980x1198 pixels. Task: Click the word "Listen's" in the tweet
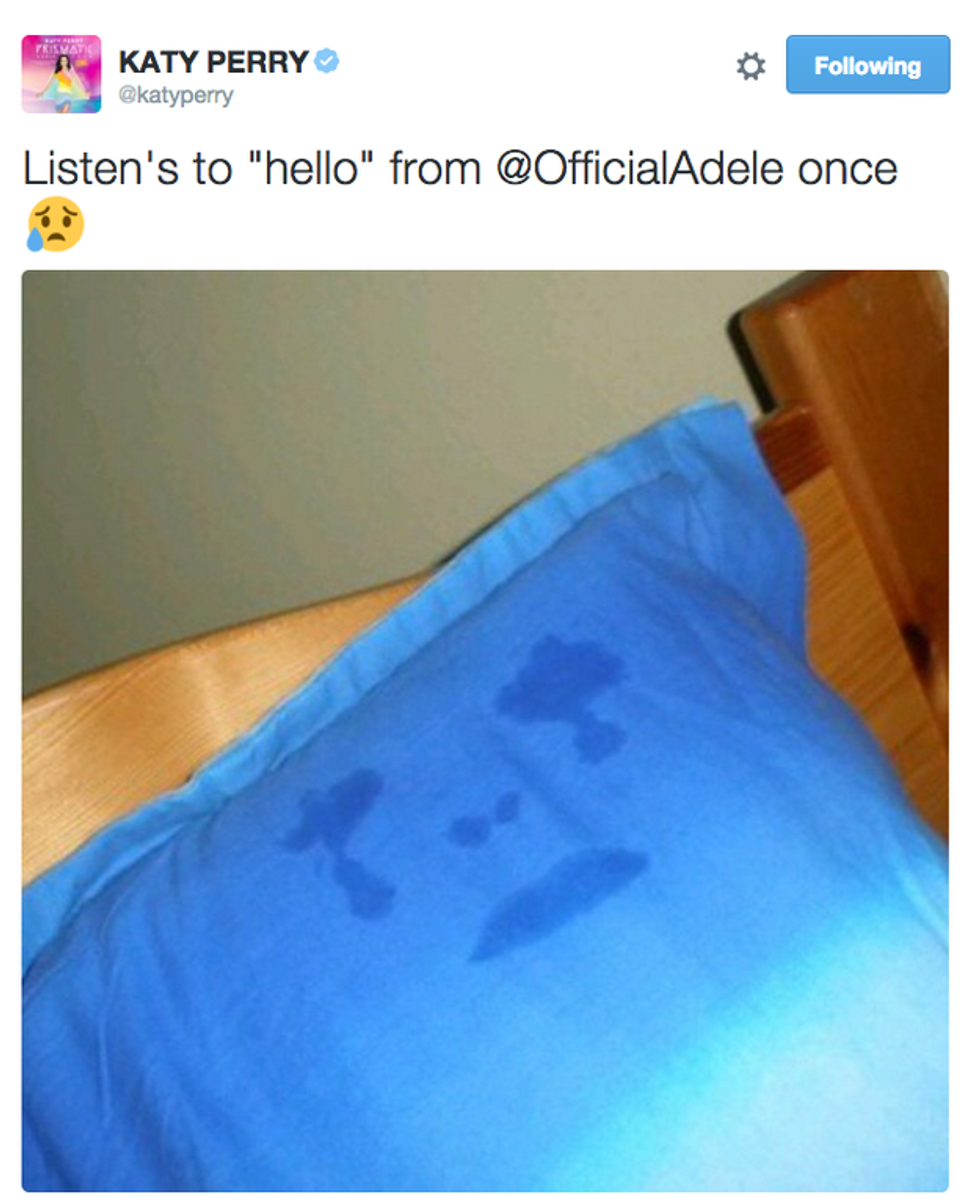coord(102,169)
